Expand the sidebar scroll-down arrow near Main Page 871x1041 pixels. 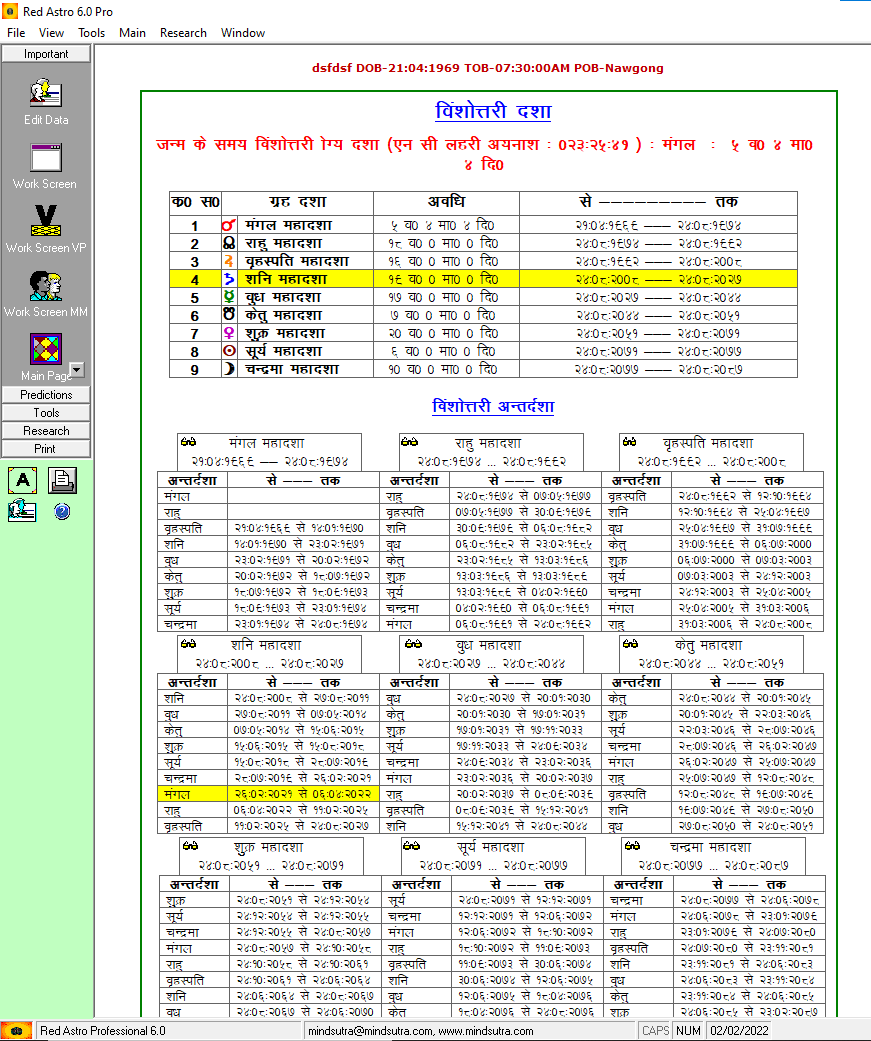[x=77, y=370]
